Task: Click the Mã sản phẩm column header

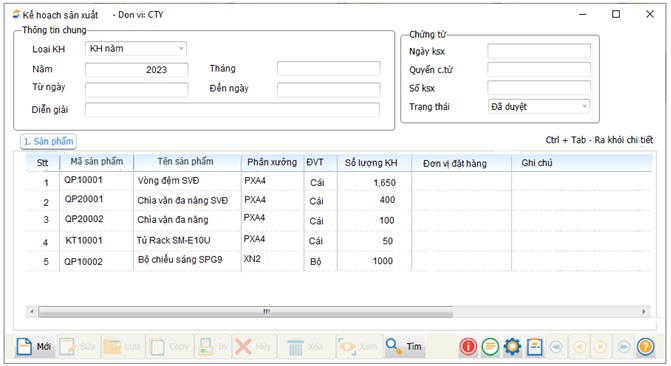Action: (x=97, y=162)
